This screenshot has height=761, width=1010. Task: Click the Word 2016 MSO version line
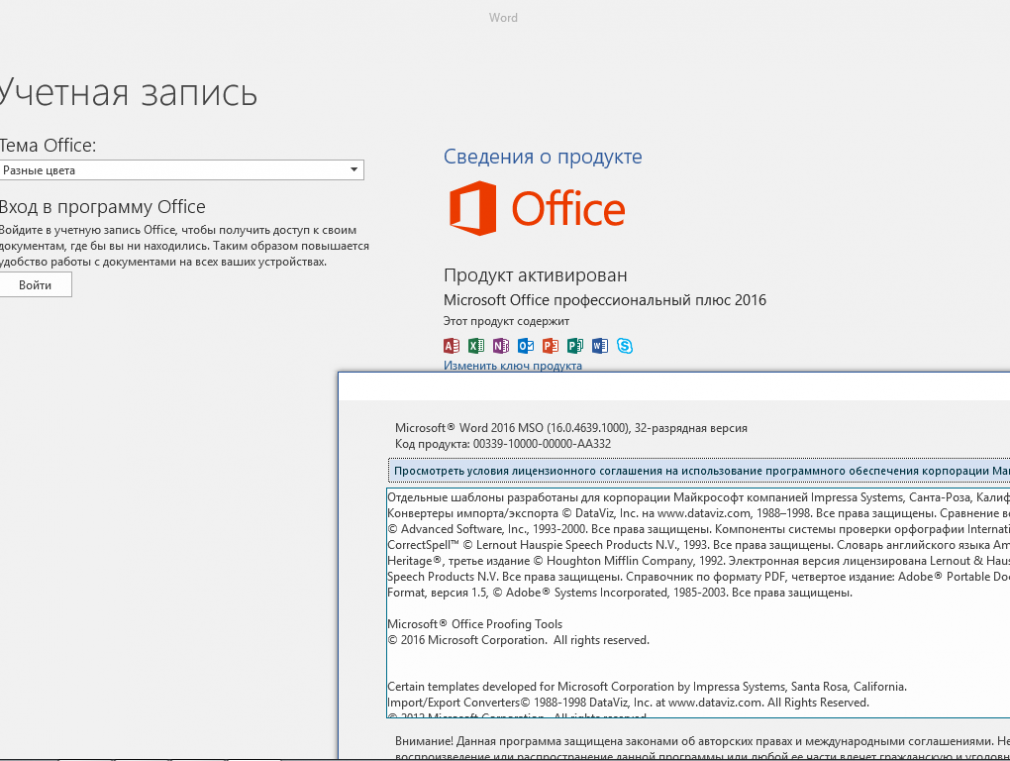click(571, 428)
